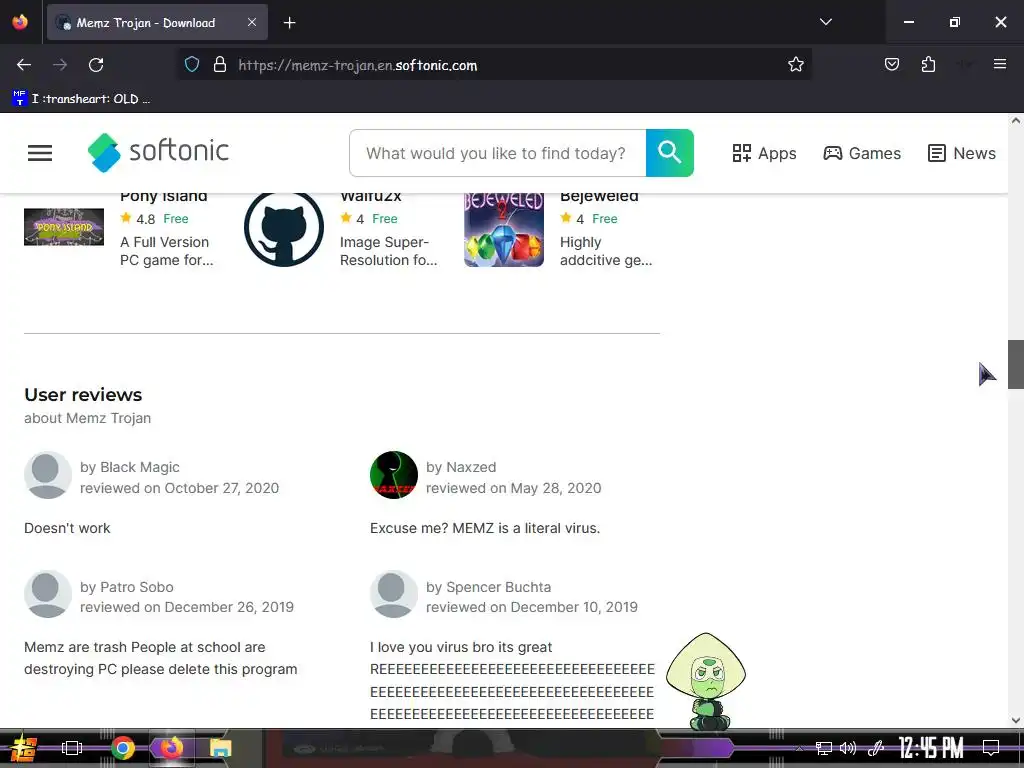Click Bejeweled Highly addictive description
Screen dimensions: 1024x768
click(x=606, y=251)
